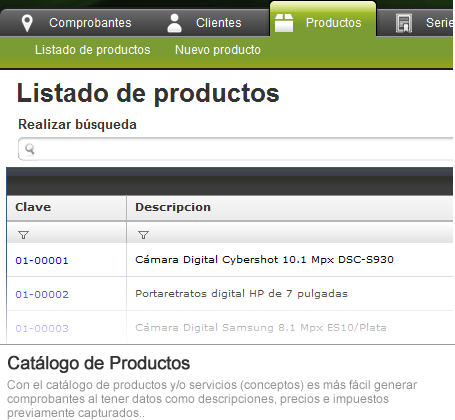455x420 pixels.
Task: Select the Portaretratos digital HP row
Action: pyautogui.click(x=230, y=294)
